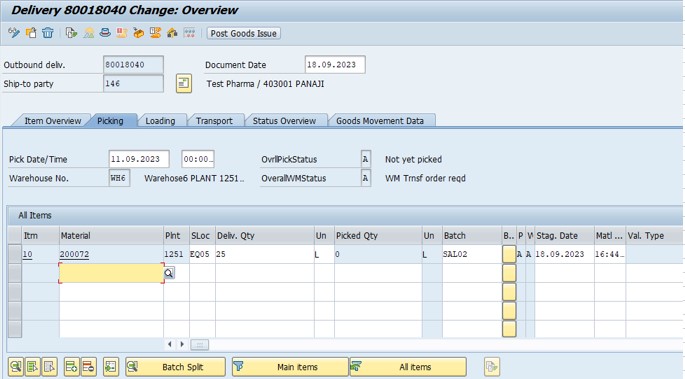Go to the Status Overview tab

click(284, 121)
